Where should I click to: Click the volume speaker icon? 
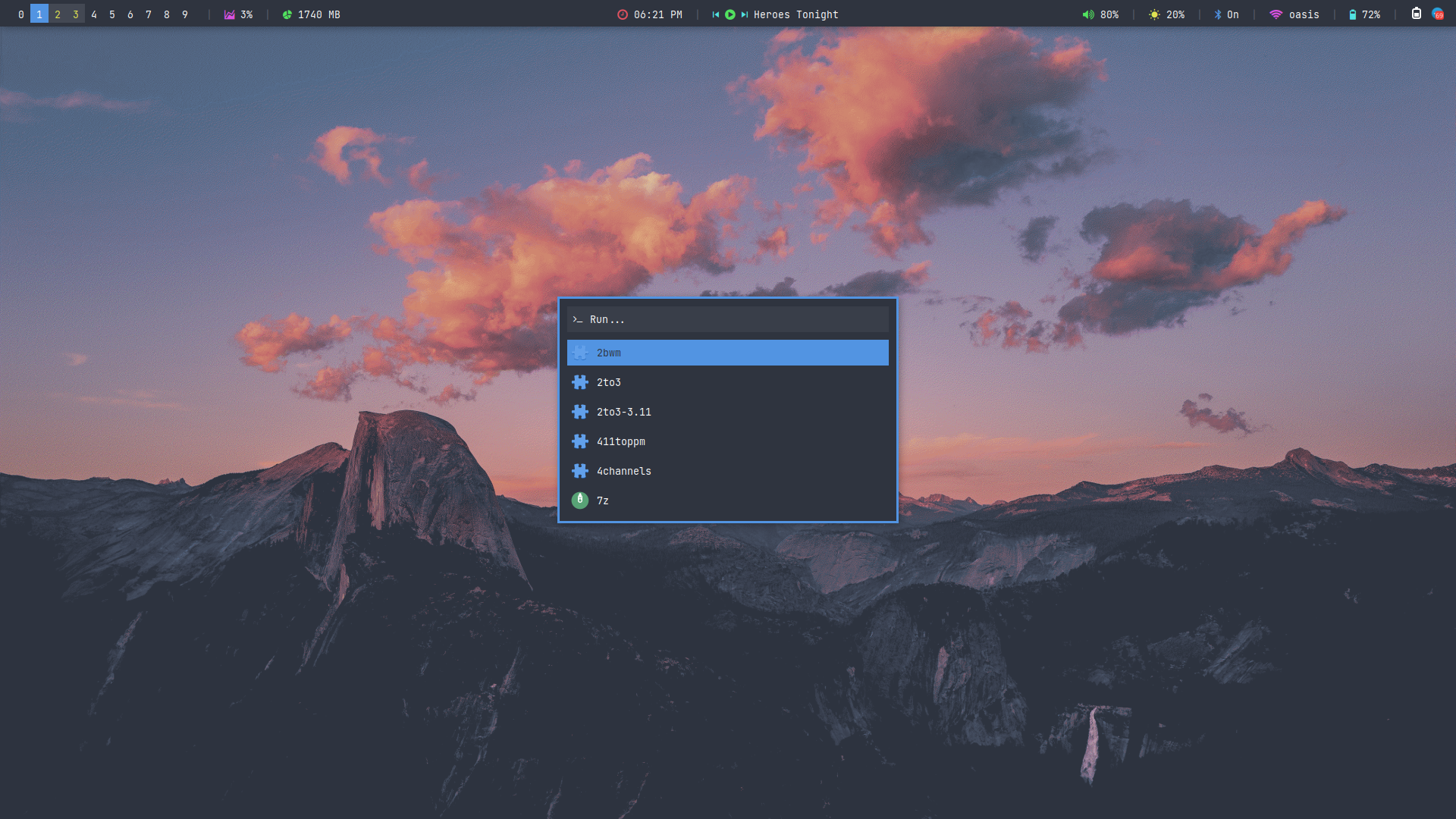coord(1088,14)
